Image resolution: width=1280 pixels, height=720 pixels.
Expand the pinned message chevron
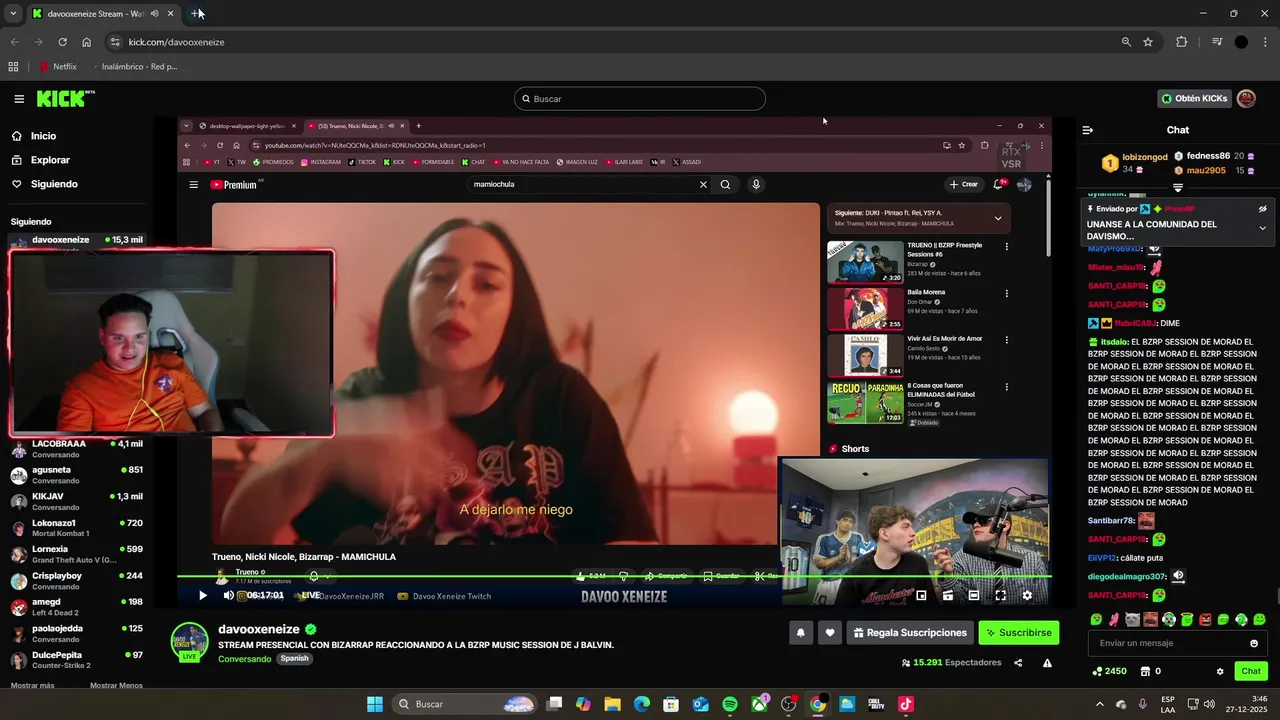[x=1262, y=228]
